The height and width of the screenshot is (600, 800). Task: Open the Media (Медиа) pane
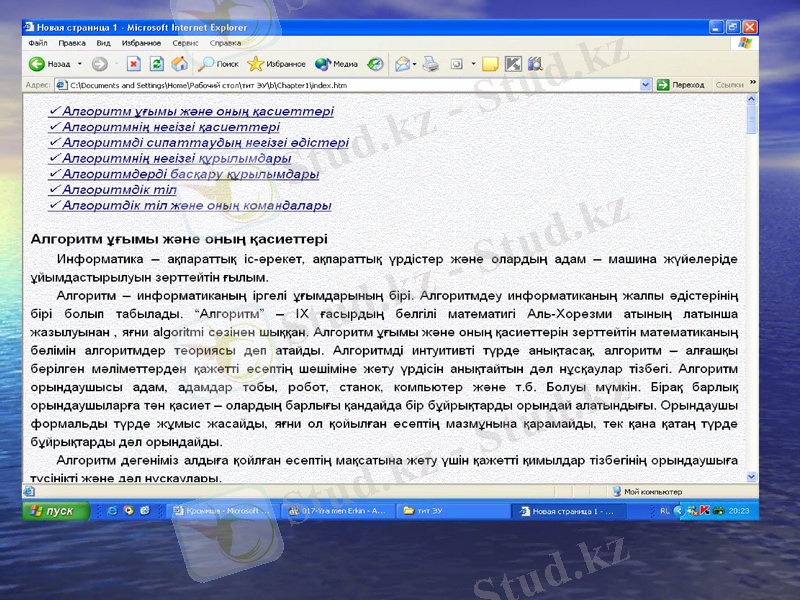[337, 64]
